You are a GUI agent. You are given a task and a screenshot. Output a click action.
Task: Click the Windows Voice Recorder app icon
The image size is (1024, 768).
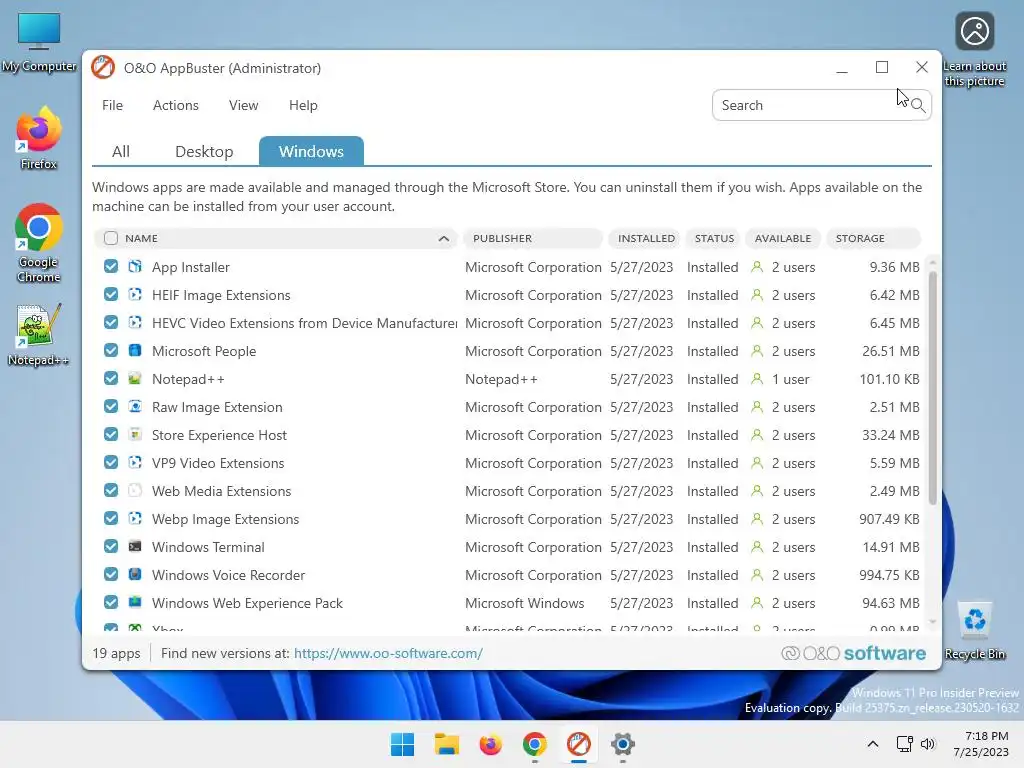(x=135, y=575)
